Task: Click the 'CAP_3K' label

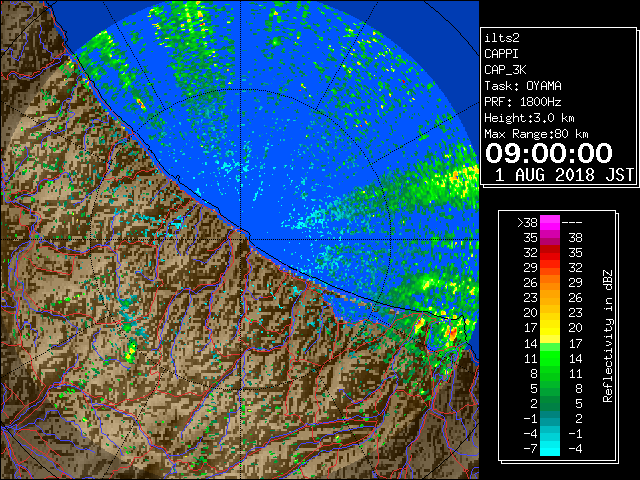Action: (505, 70)
